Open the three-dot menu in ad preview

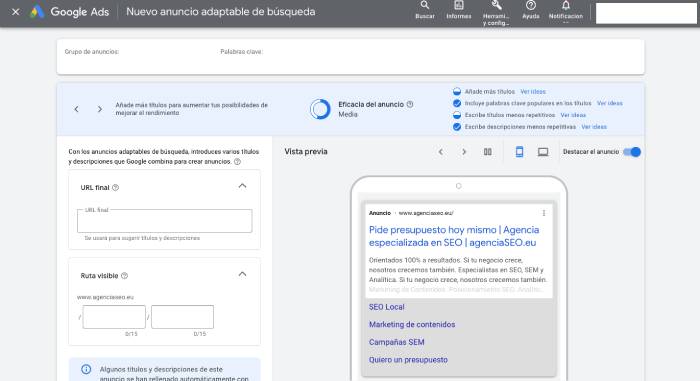[x=544, y=214]
